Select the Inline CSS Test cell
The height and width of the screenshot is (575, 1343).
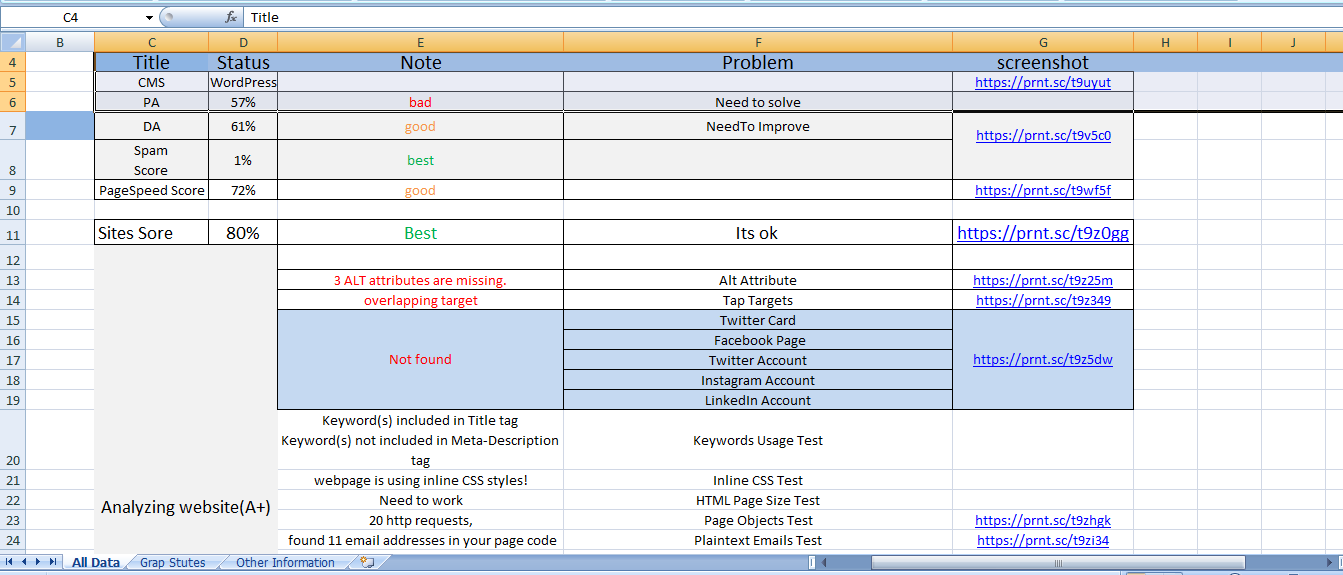click(758, 480)
